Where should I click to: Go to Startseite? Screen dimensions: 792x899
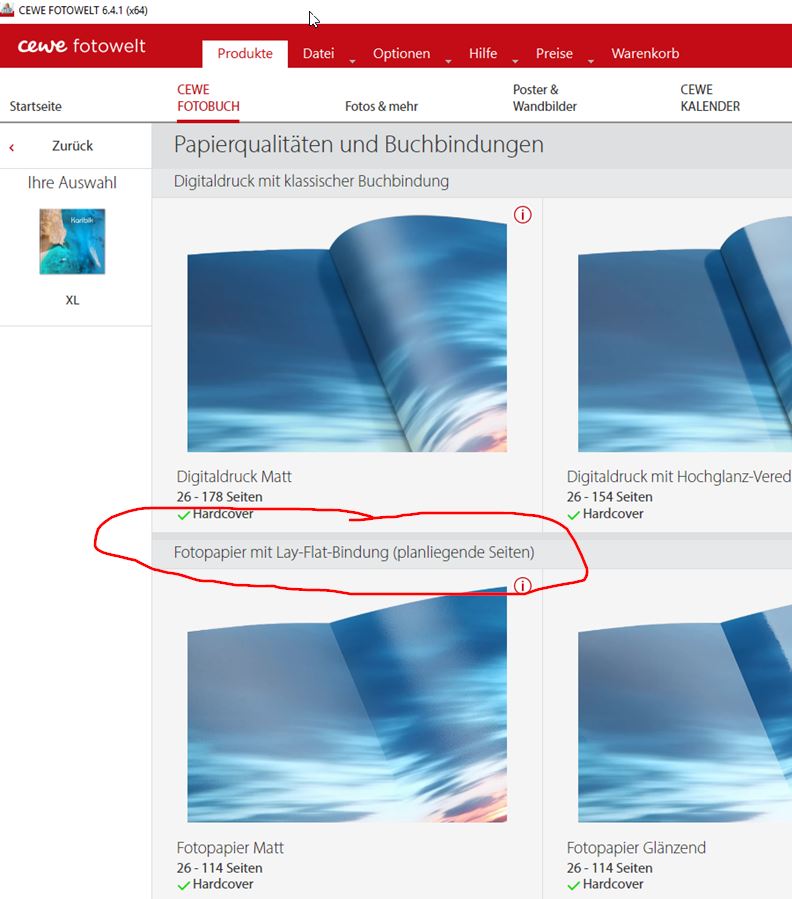(x=36, y=106)
